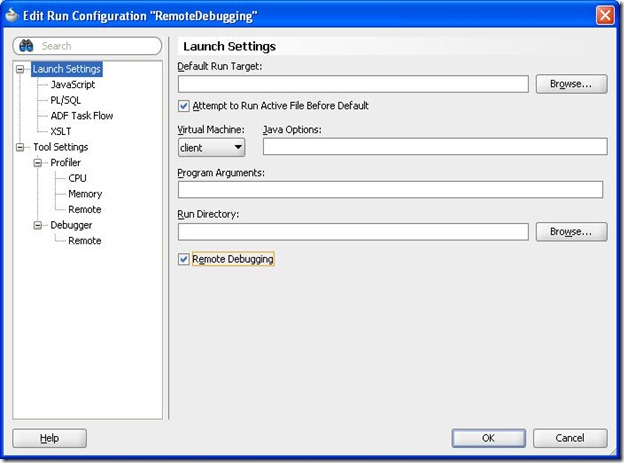
Task: Collapse the Debugger tree node
Action: click(39, 225)
